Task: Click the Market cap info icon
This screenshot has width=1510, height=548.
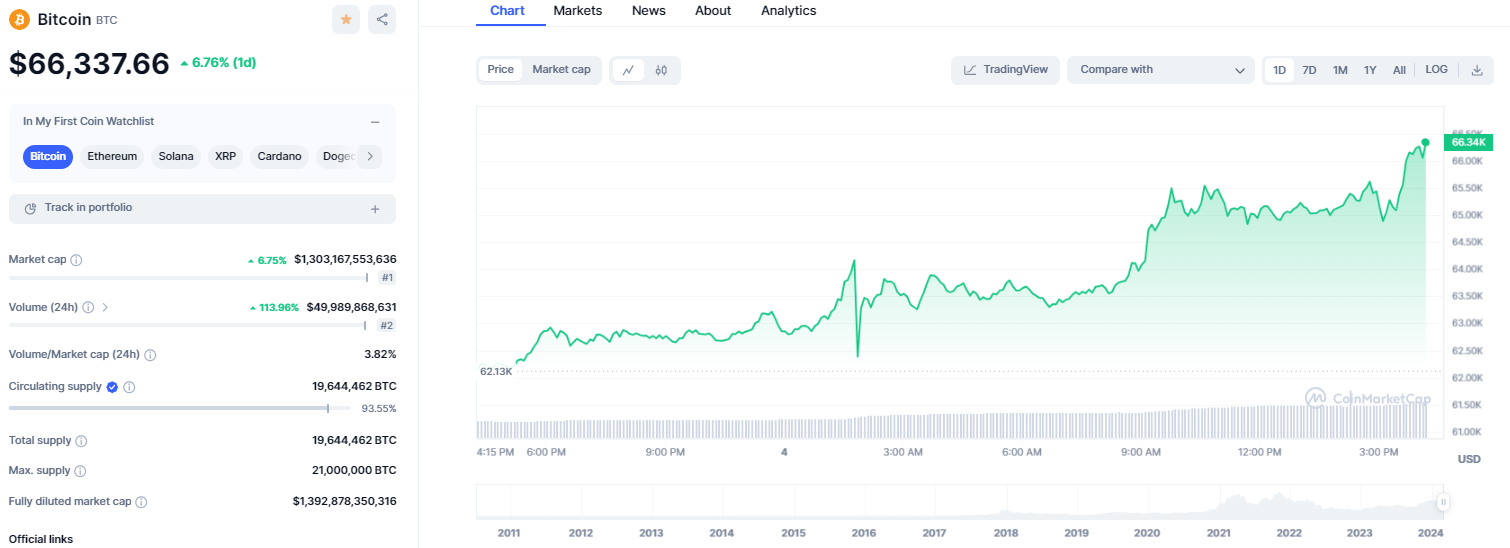Action: coord(77,260)
